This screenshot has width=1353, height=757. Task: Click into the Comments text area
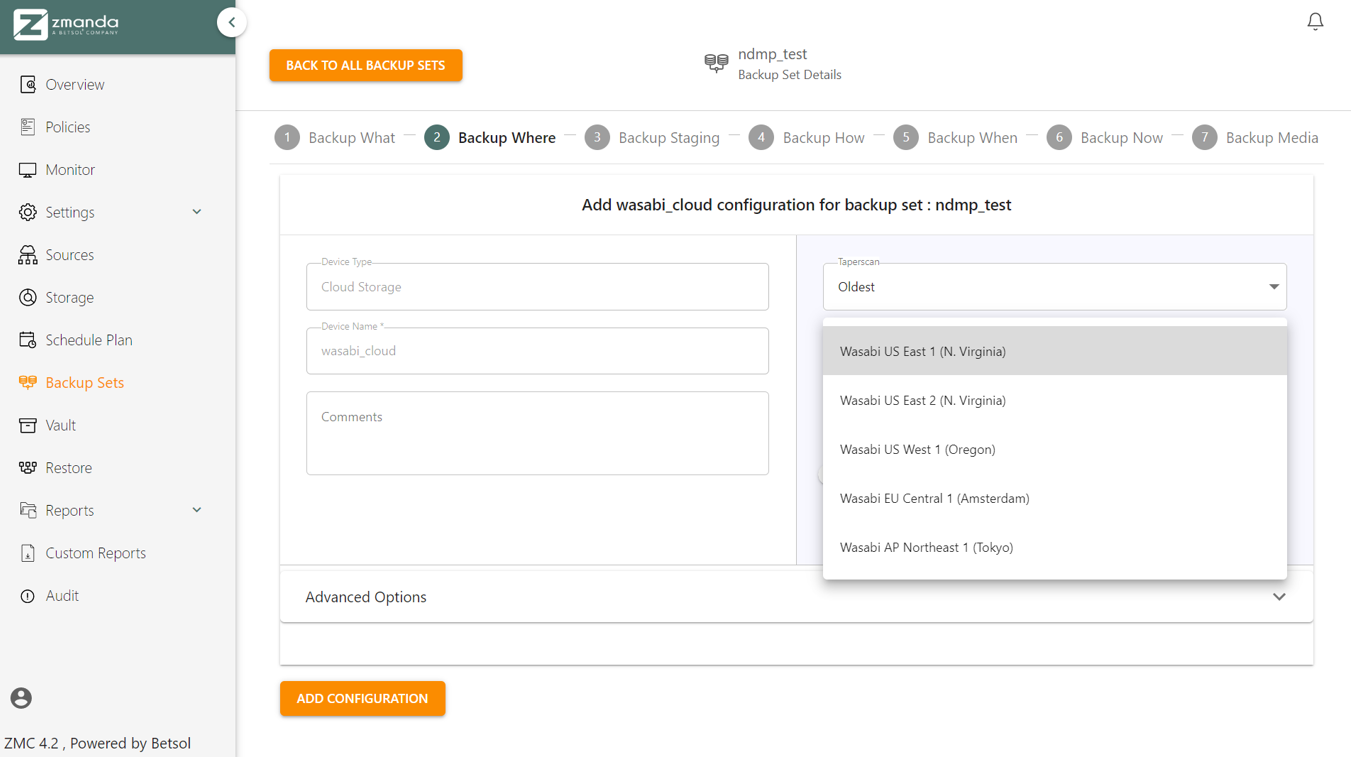pos(537,433)
